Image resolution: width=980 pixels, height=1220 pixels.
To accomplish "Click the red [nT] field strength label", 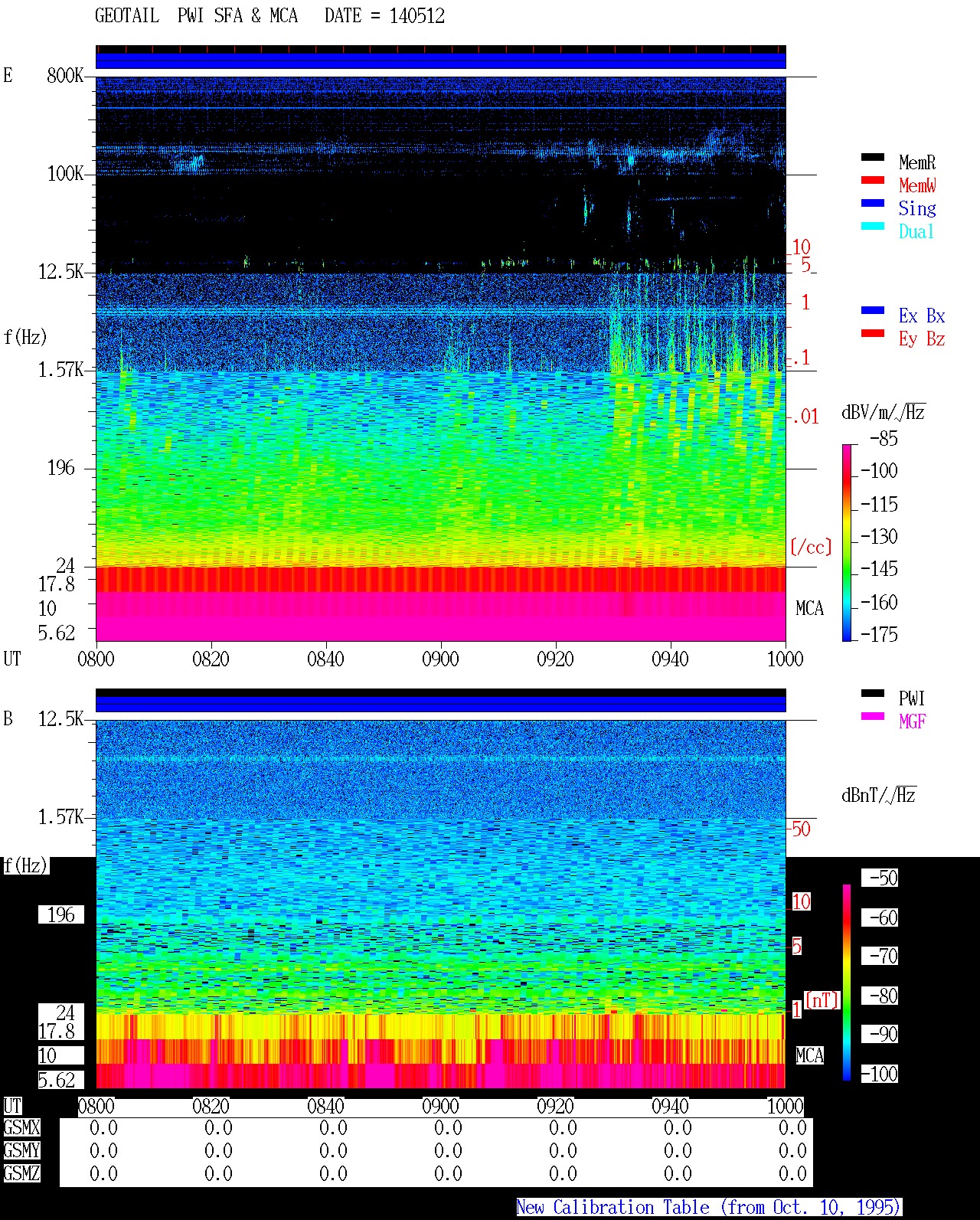I will coord(822,1000).
